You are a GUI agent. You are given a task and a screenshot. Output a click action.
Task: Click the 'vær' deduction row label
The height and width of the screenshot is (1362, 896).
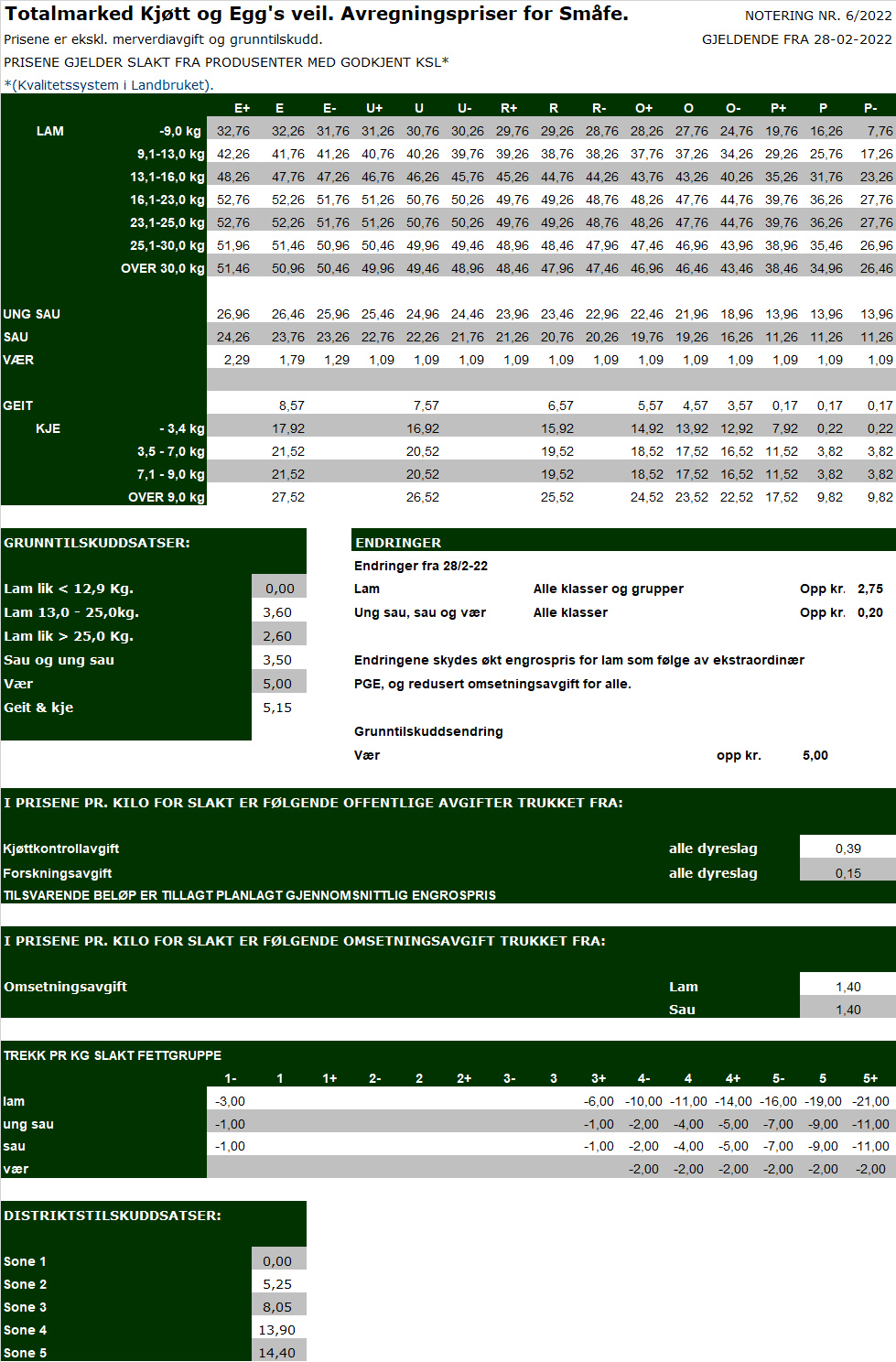16,1169
